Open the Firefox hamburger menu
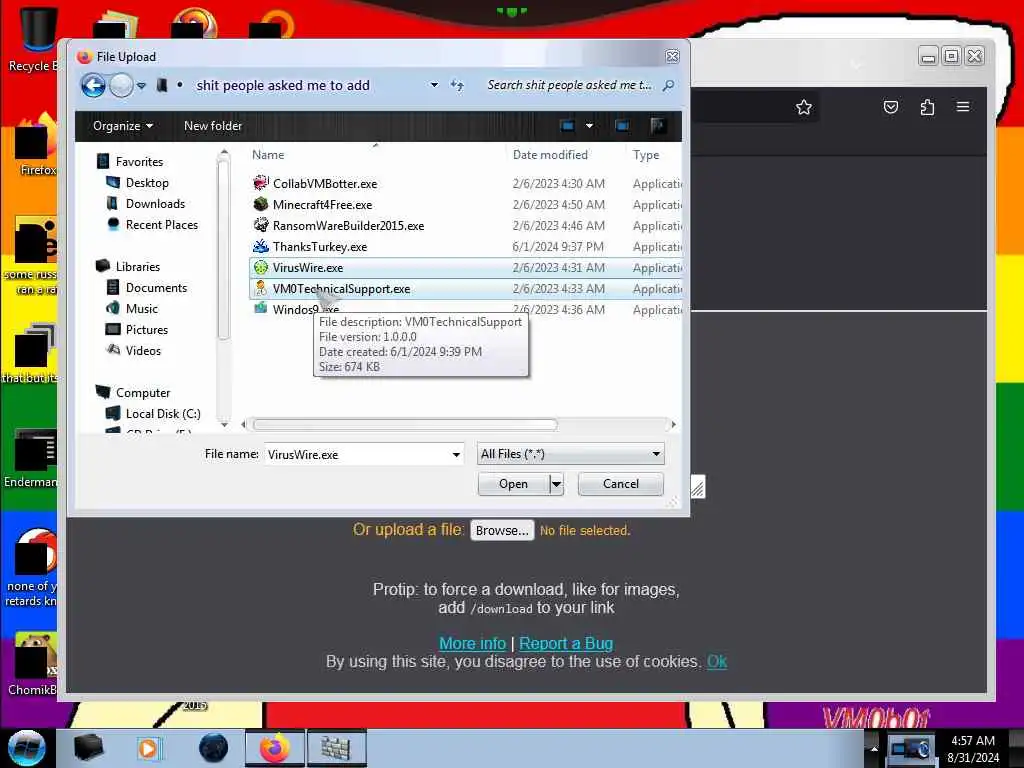The width and height of the screenshot is (1024, 768). click(x=963, y=106)
